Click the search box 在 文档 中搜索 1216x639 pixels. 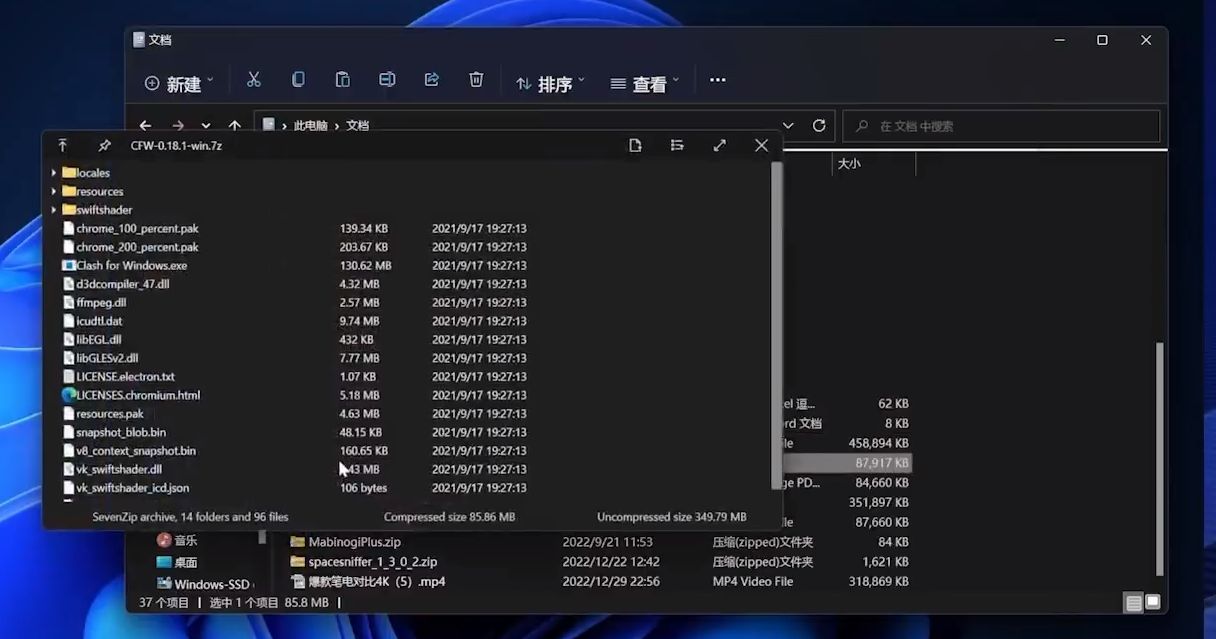(1002, 126)
